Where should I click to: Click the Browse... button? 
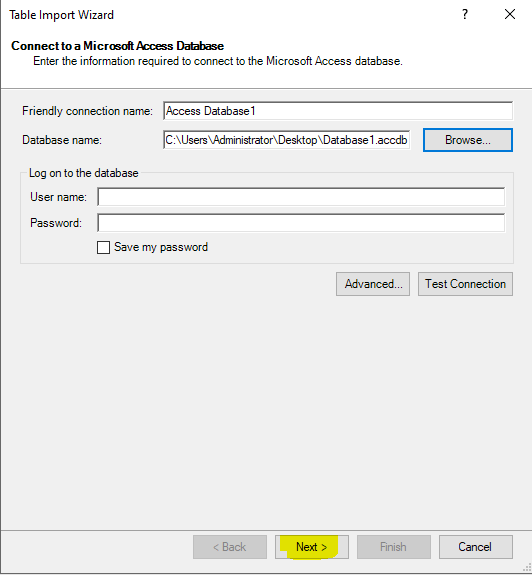pyautogui.click(x=468, y=140)
